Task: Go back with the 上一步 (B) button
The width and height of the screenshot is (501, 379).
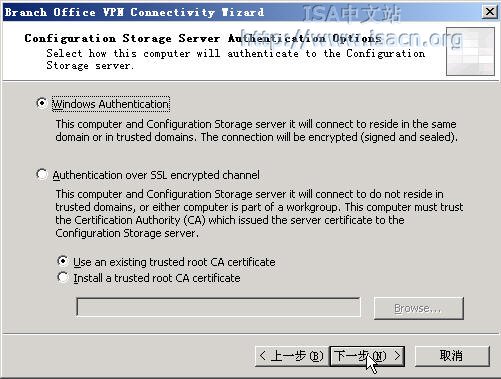Action: click(x=292, y=356)
